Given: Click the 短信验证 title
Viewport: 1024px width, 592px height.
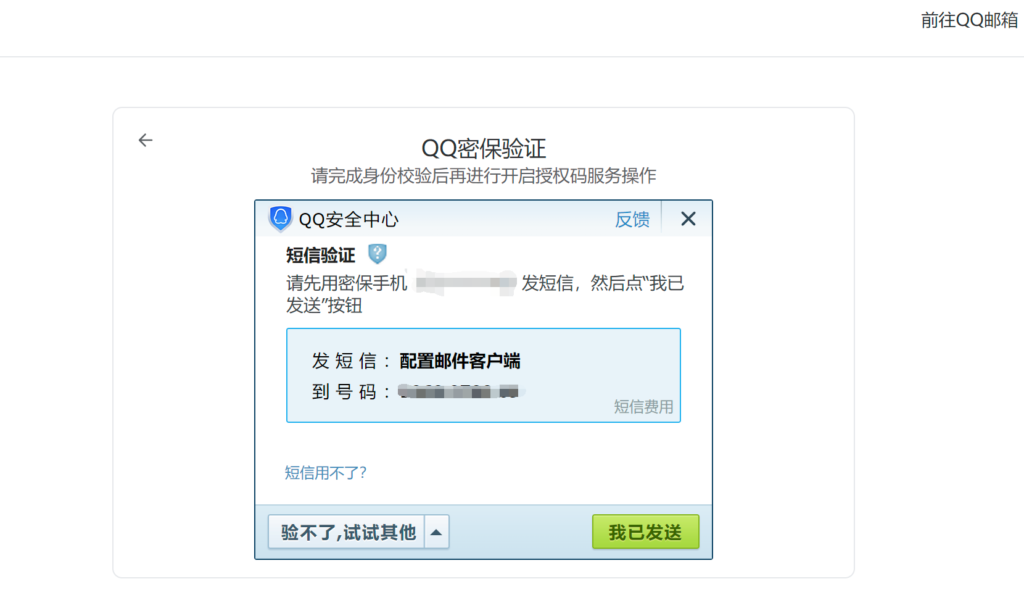Looking at the screenshot, I should tap(321, 255).
